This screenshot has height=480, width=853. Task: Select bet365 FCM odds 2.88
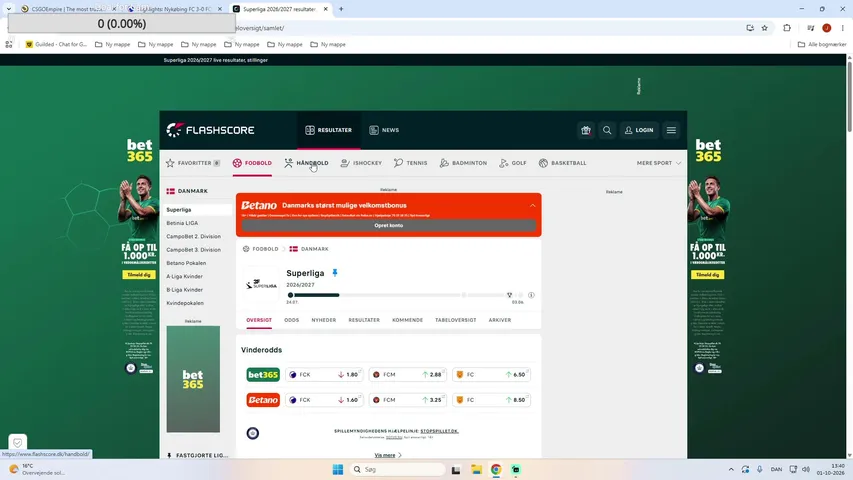[x=407, y=374]
